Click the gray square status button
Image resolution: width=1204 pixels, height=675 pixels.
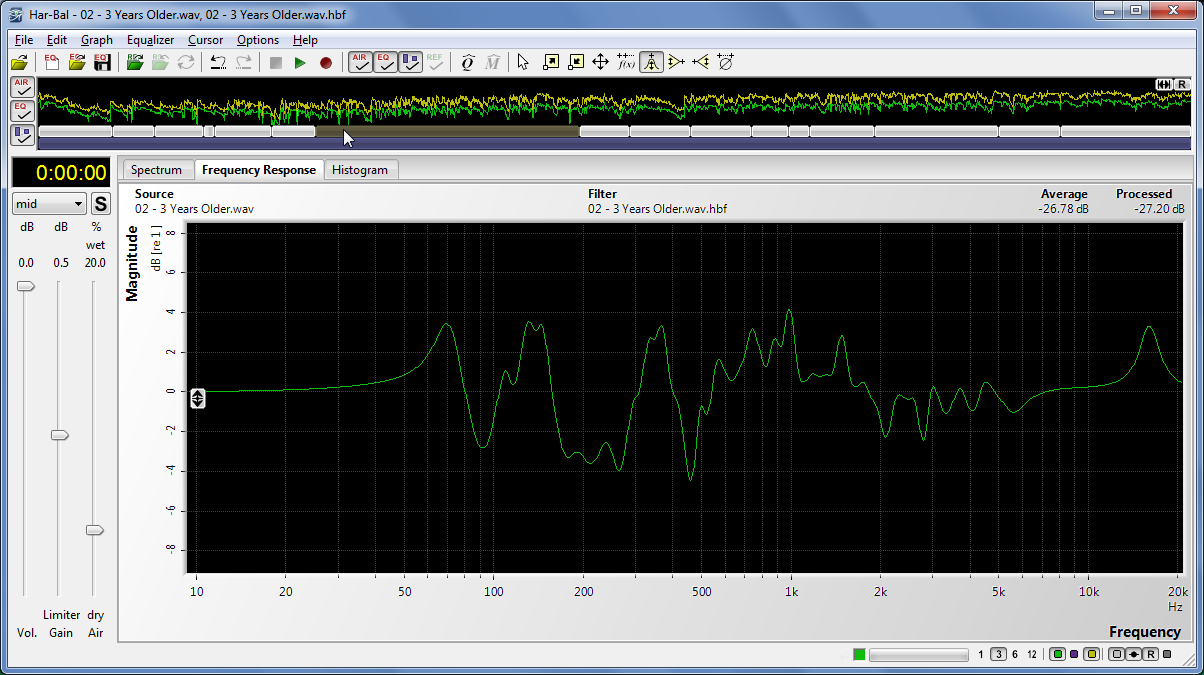1116,655
